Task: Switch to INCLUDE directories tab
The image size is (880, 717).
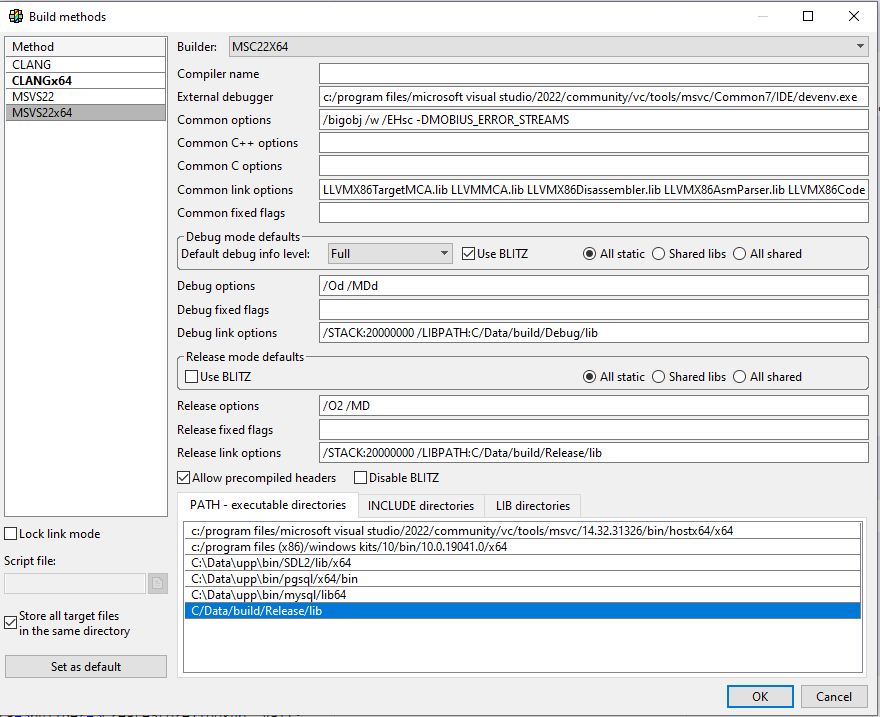Action: [x=420, y=506]
